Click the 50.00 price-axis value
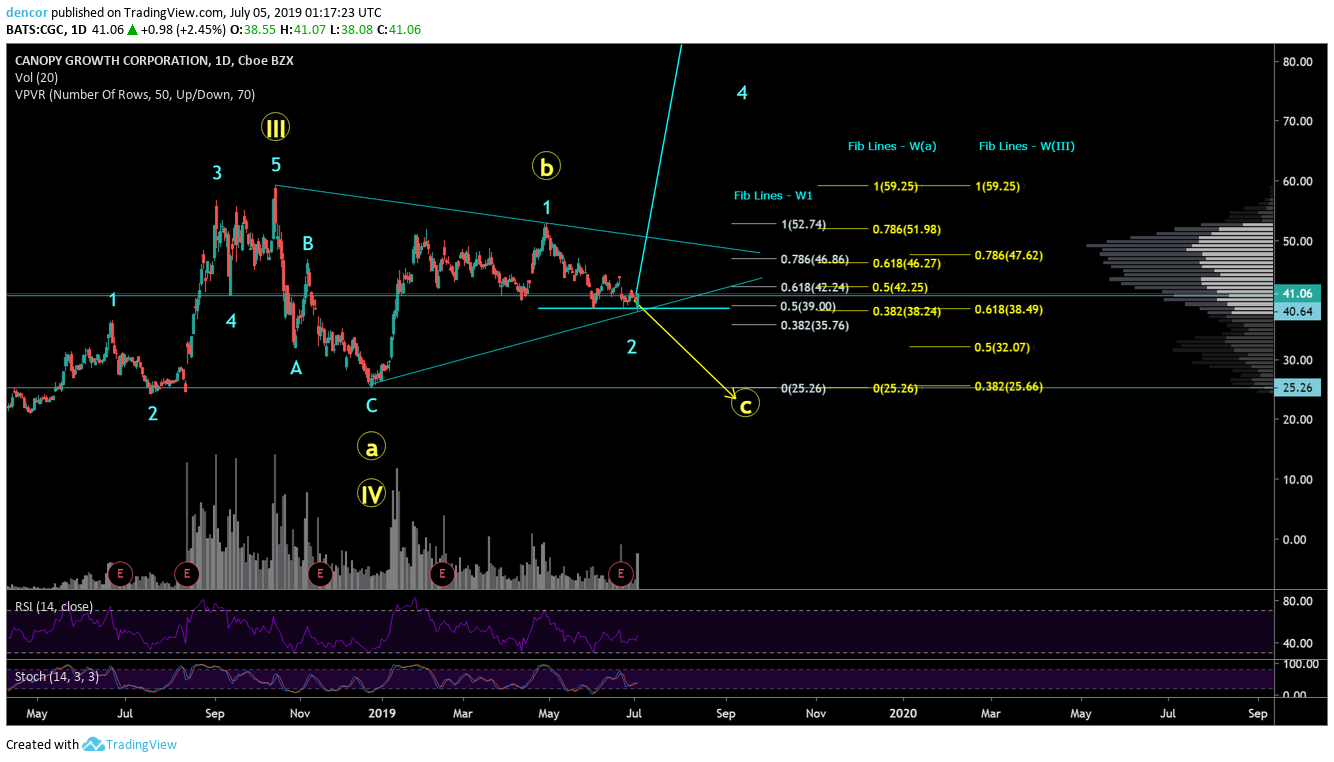 (x=1296, y=241)
